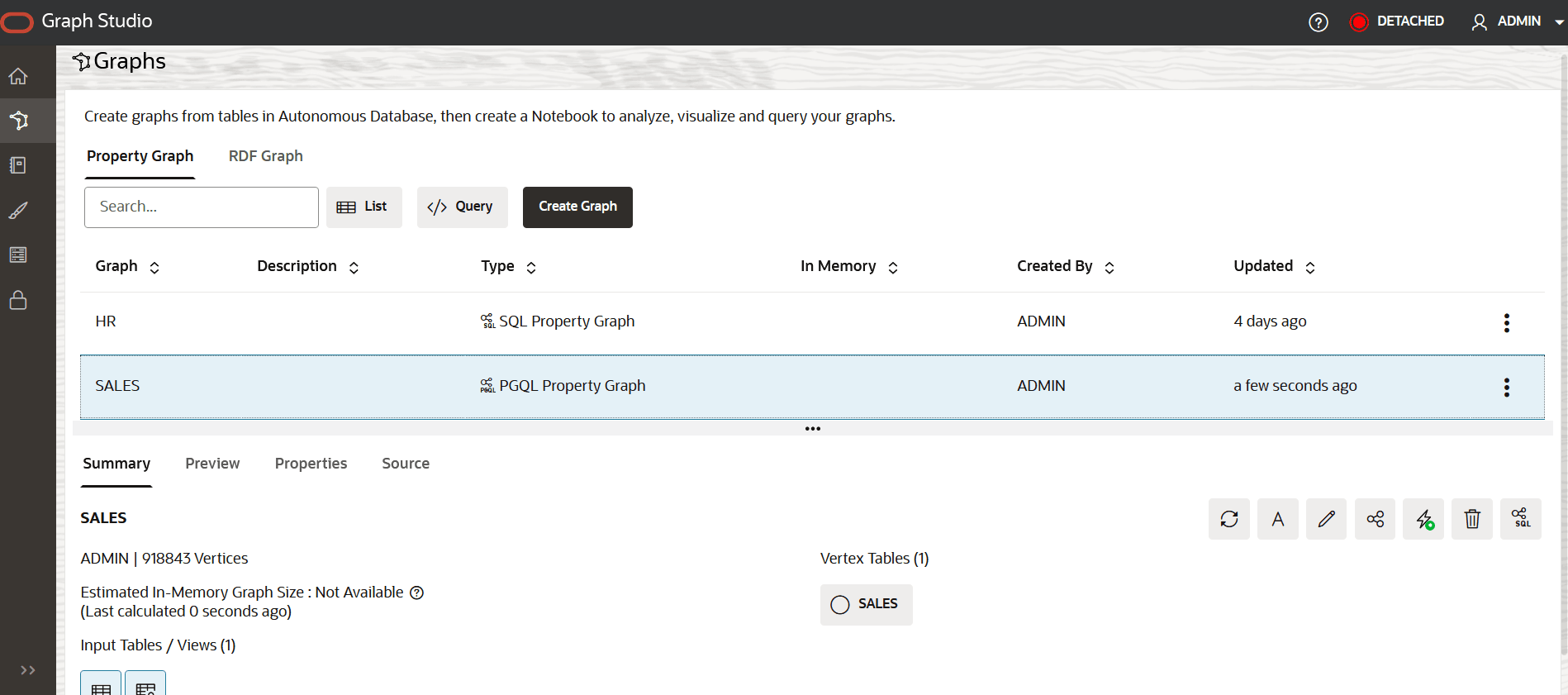Open actions menu for SALES row
Screen dimensions: 1568x695
[1507, 388]
